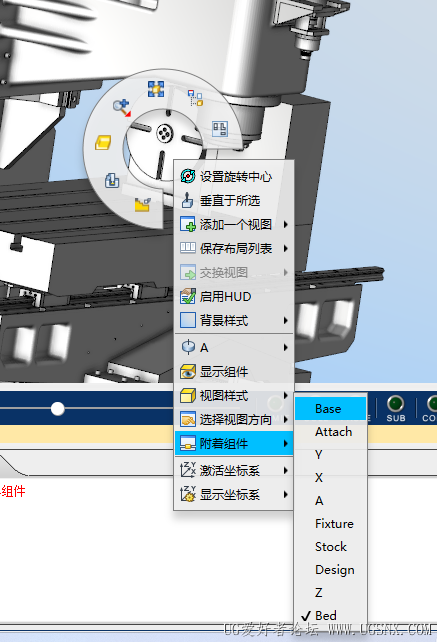
Task: Open the 保存布局列表 menu entry
Action: pyautogui.click(x=234, y=249)
